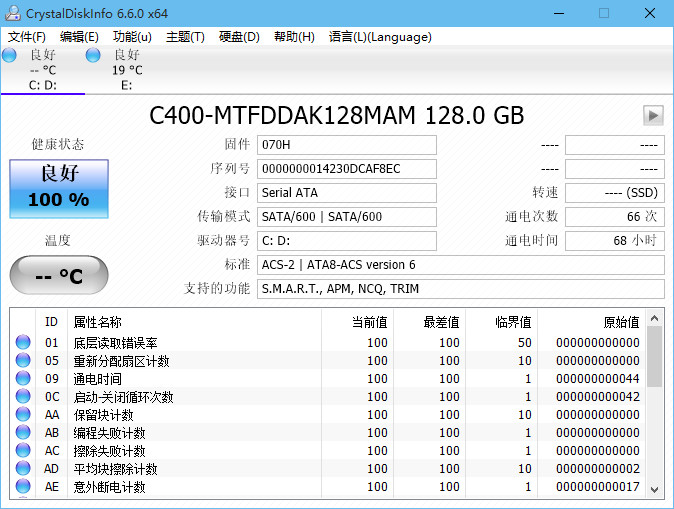
Task: Click status orb for attribute 0C
Action: (23, 396)
